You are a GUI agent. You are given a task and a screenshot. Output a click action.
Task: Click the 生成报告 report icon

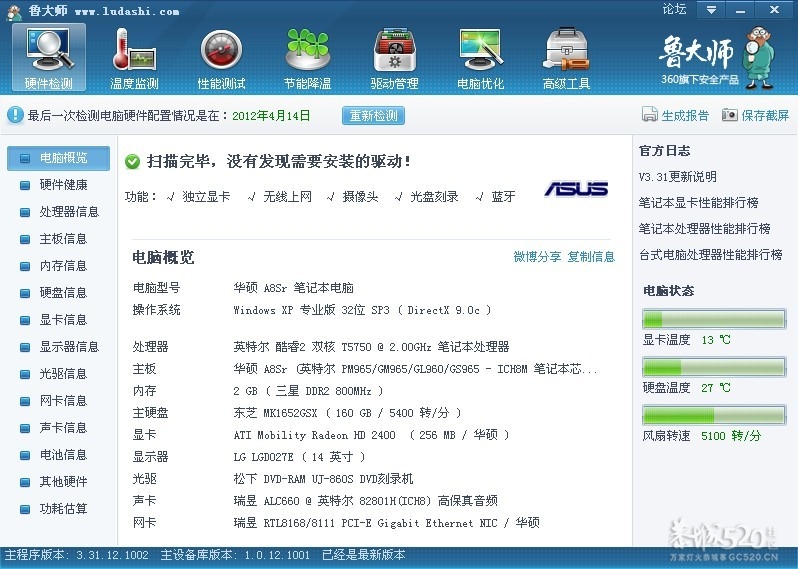click(x=649, y=115)
